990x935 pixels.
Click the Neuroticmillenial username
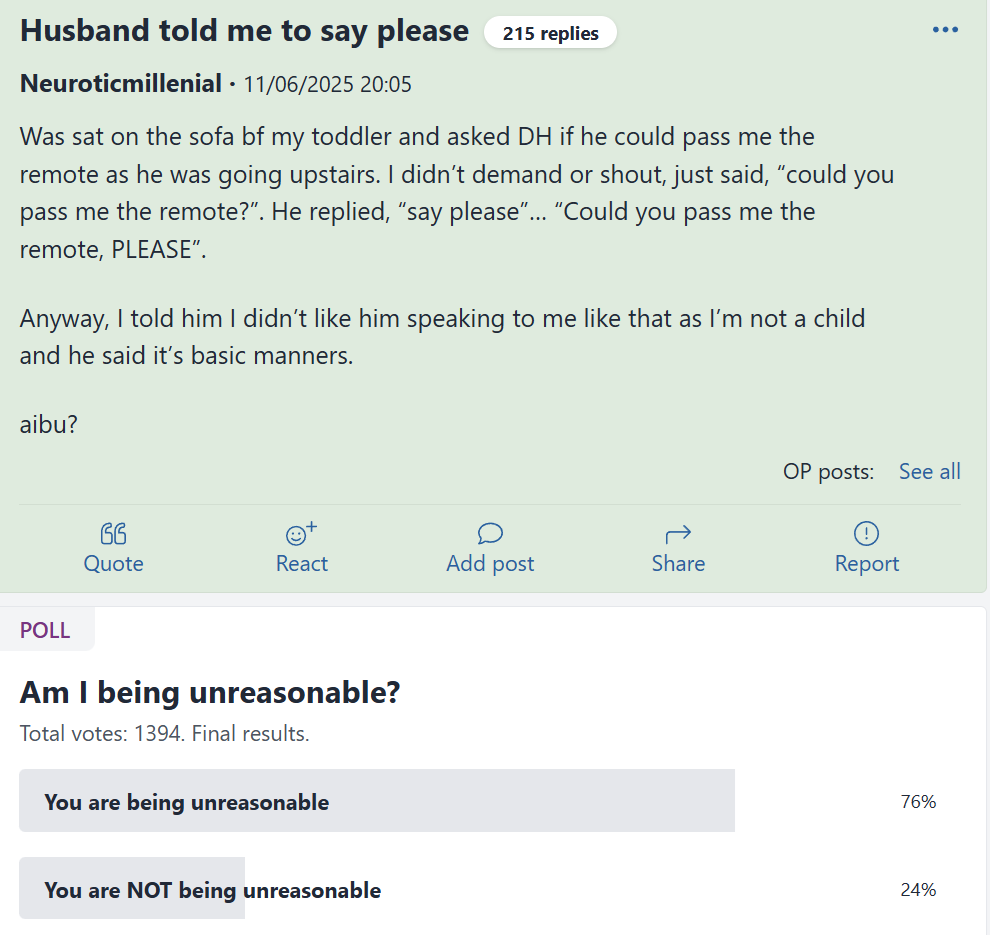click(121, 84)
